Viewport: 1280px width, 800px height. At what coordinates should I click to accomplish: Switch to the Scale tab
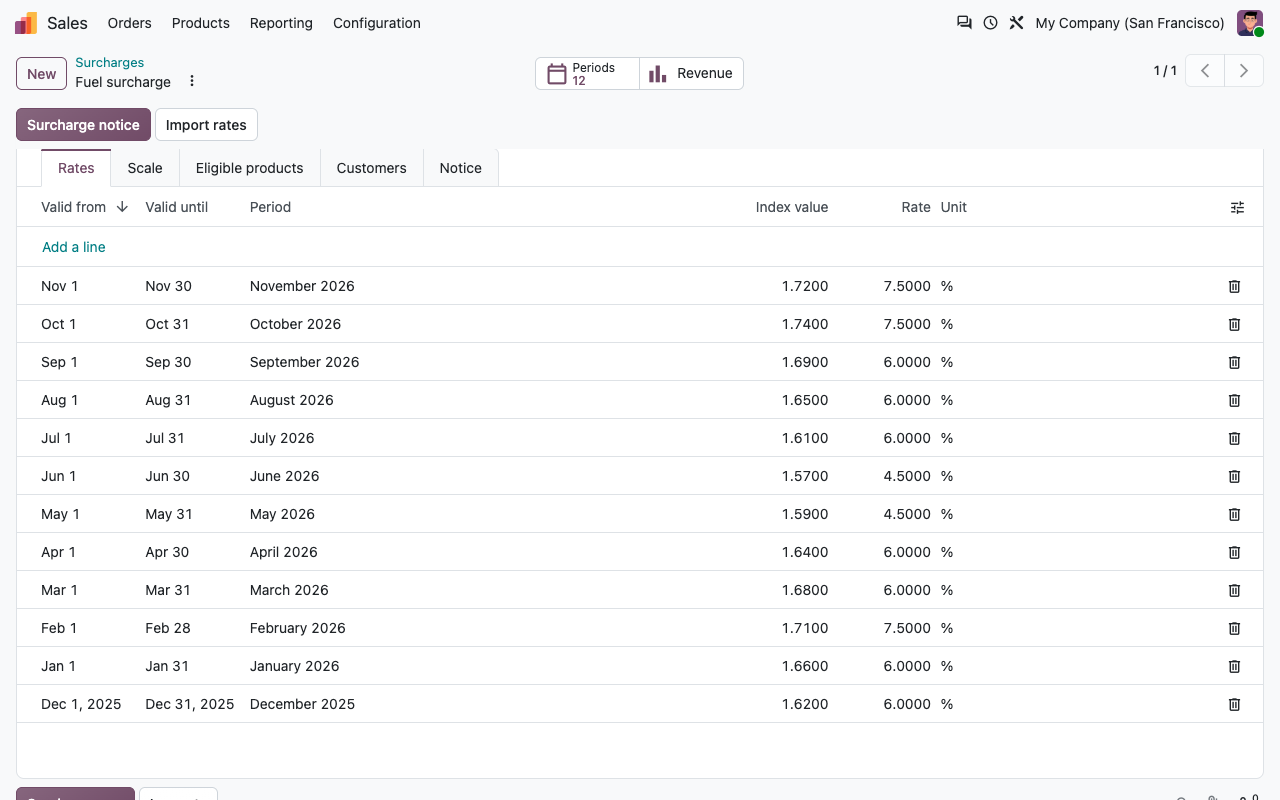tap(145, 168)
